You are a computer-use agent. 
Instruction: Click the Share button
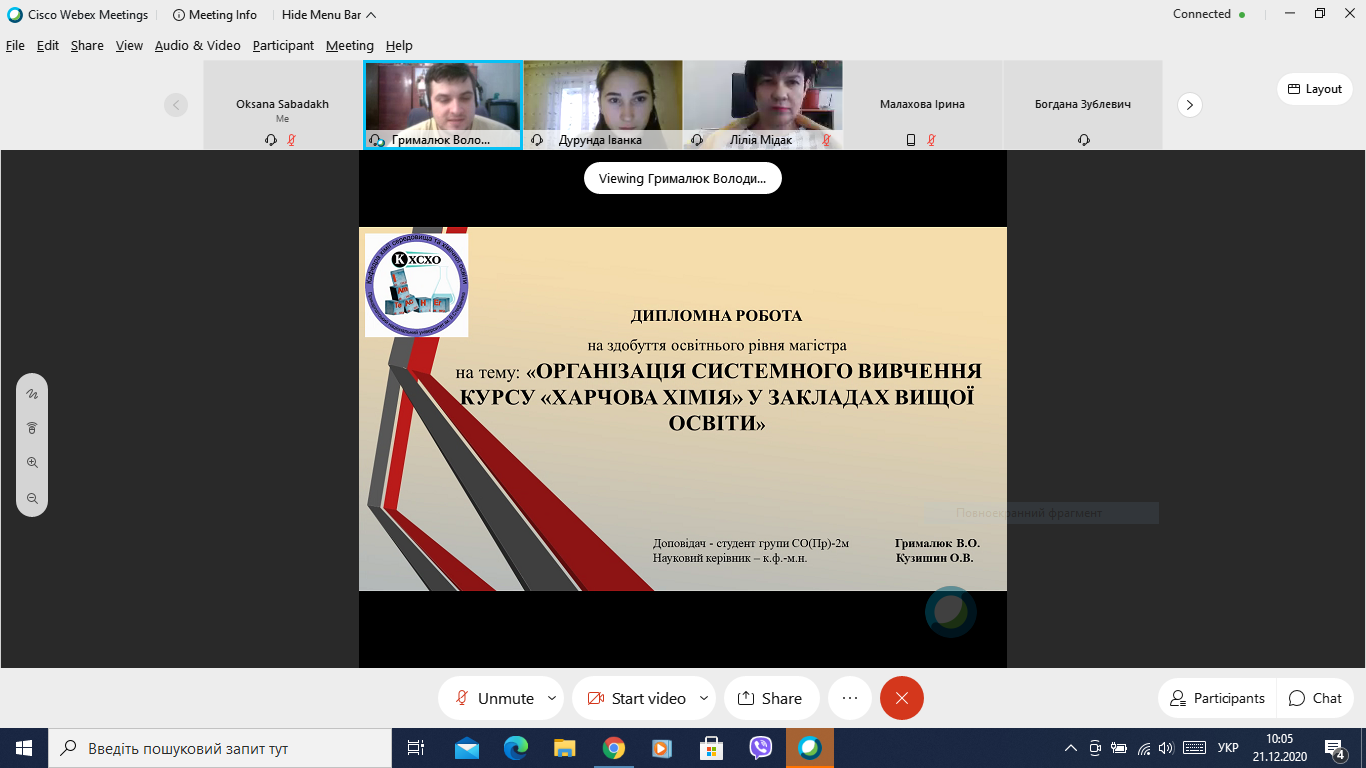pos(770,698)
